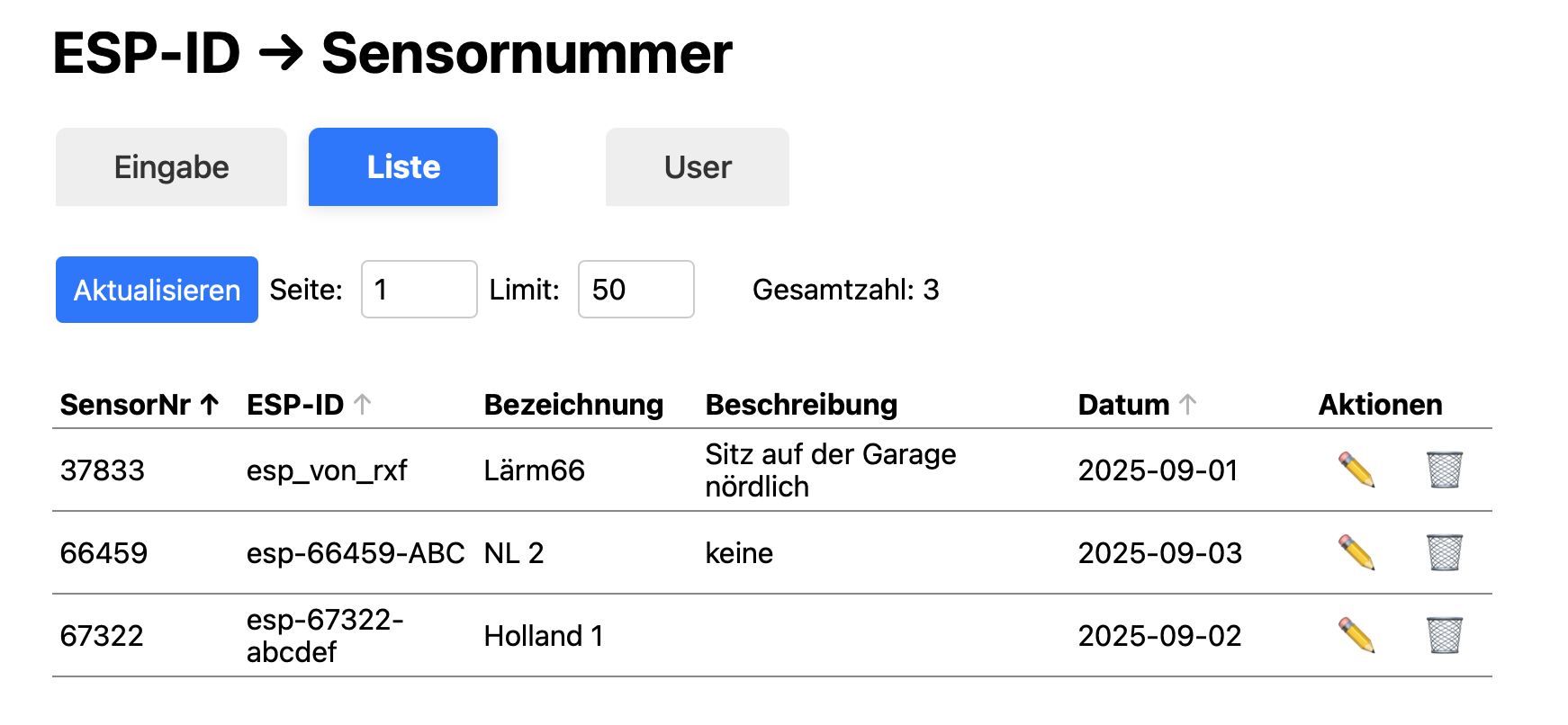Click the SensorNr column header
This screenshot has height=725, width=1568.
click(125, 405)
